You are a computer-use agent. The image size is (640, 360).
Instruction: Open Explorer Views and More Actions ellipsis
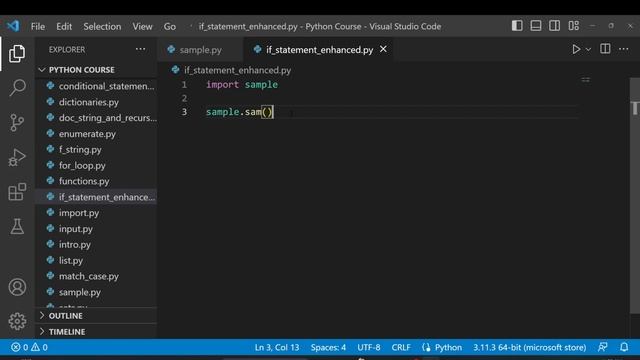(x=140, y=49)
